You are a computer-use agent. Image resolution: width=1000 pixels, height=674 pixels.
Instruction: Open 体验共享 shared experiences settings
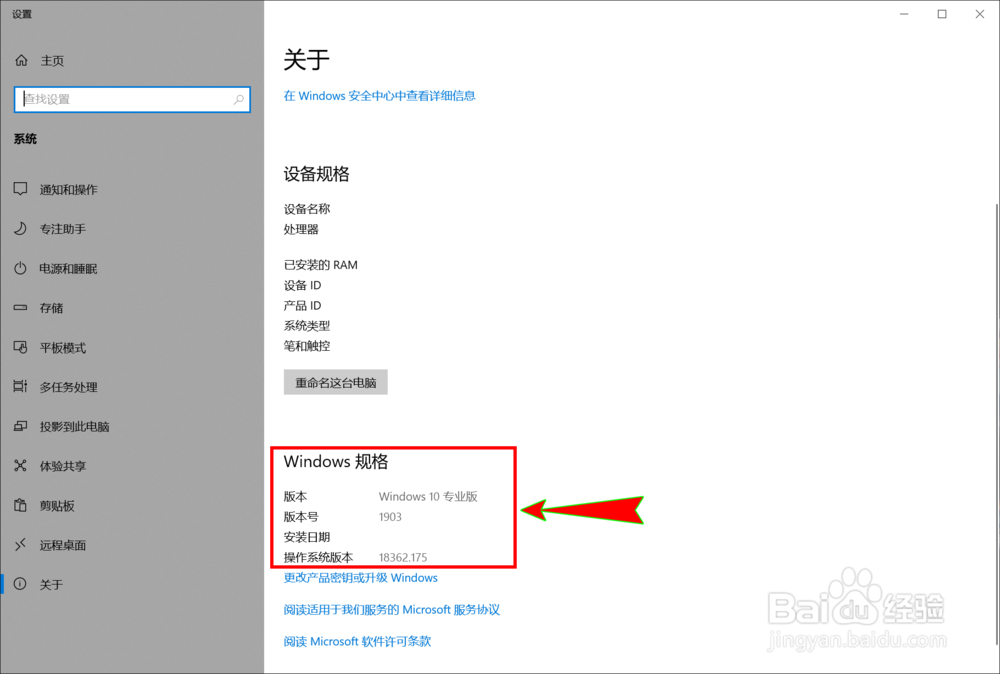coord(22,466)
